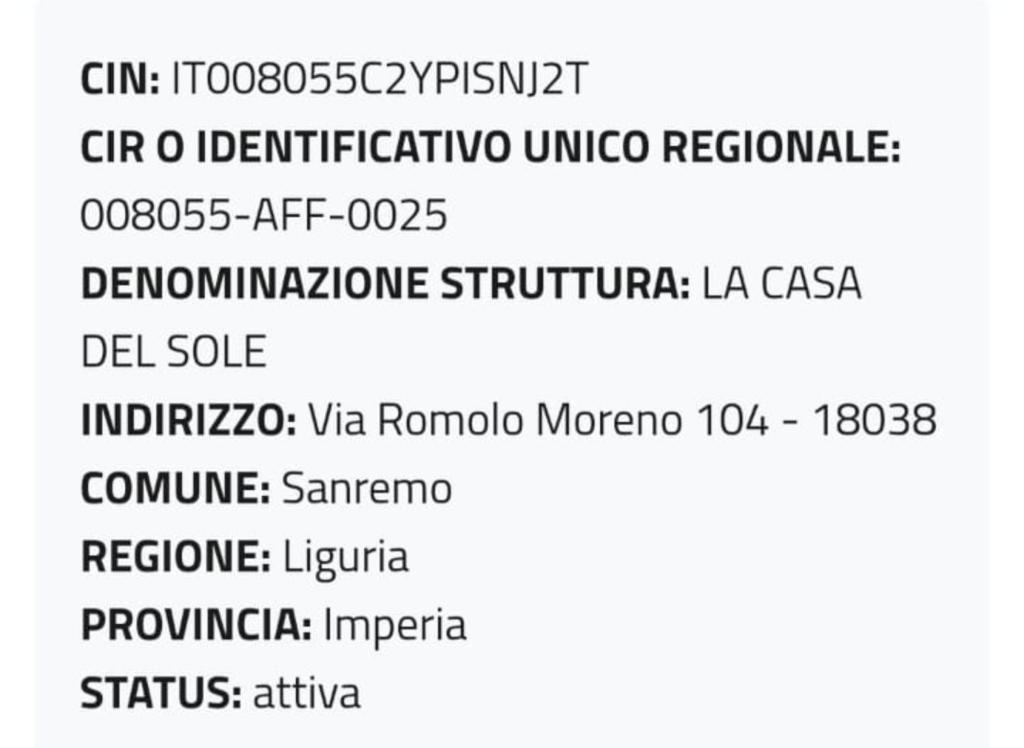Click the STATUS label
This screenshot has height=748, width=1024.
click(160, 693)
